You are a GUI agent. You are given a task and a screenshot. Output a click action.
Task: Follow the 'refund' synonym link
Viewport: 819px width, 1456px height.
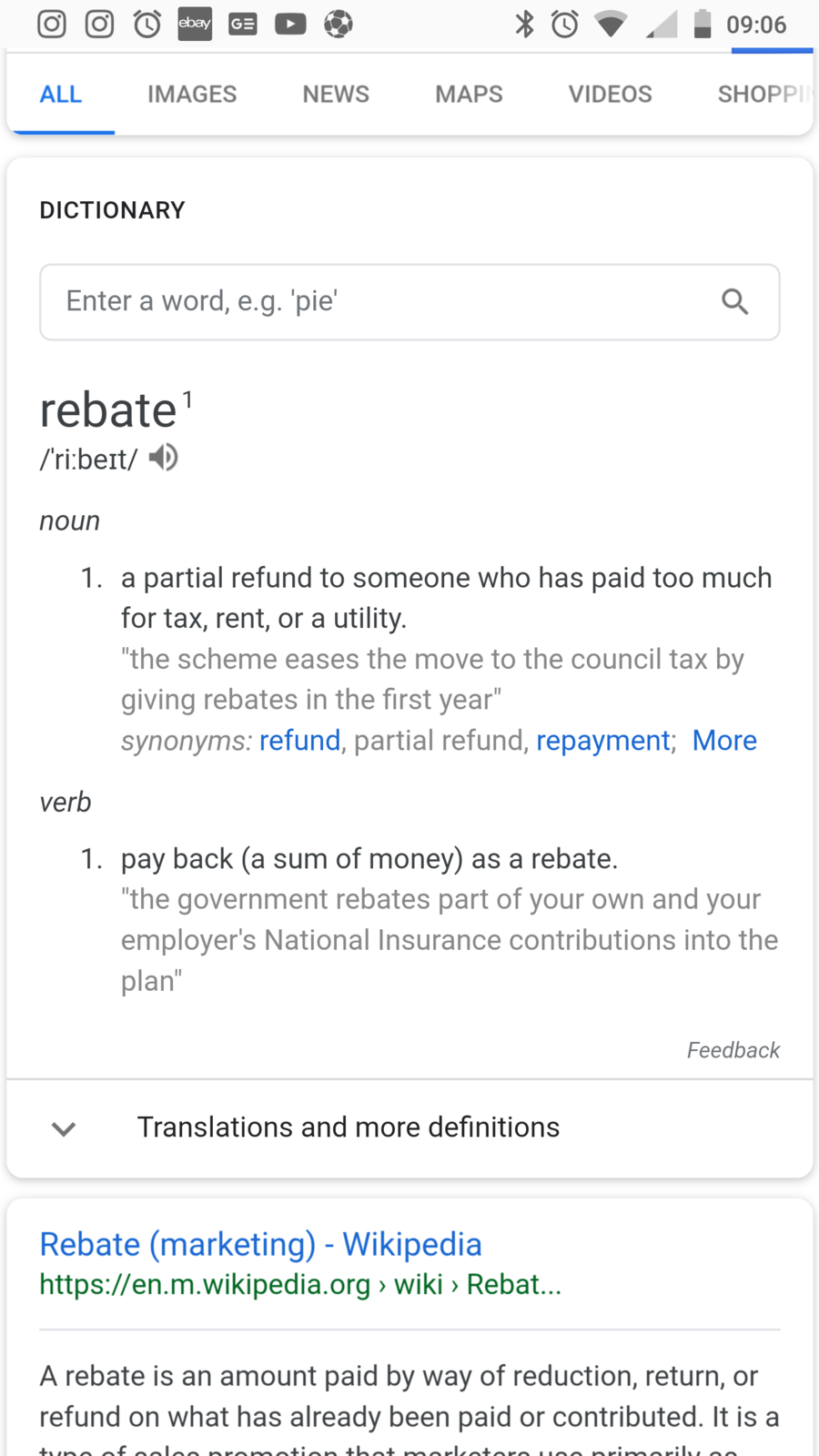[x=299, y=741]
